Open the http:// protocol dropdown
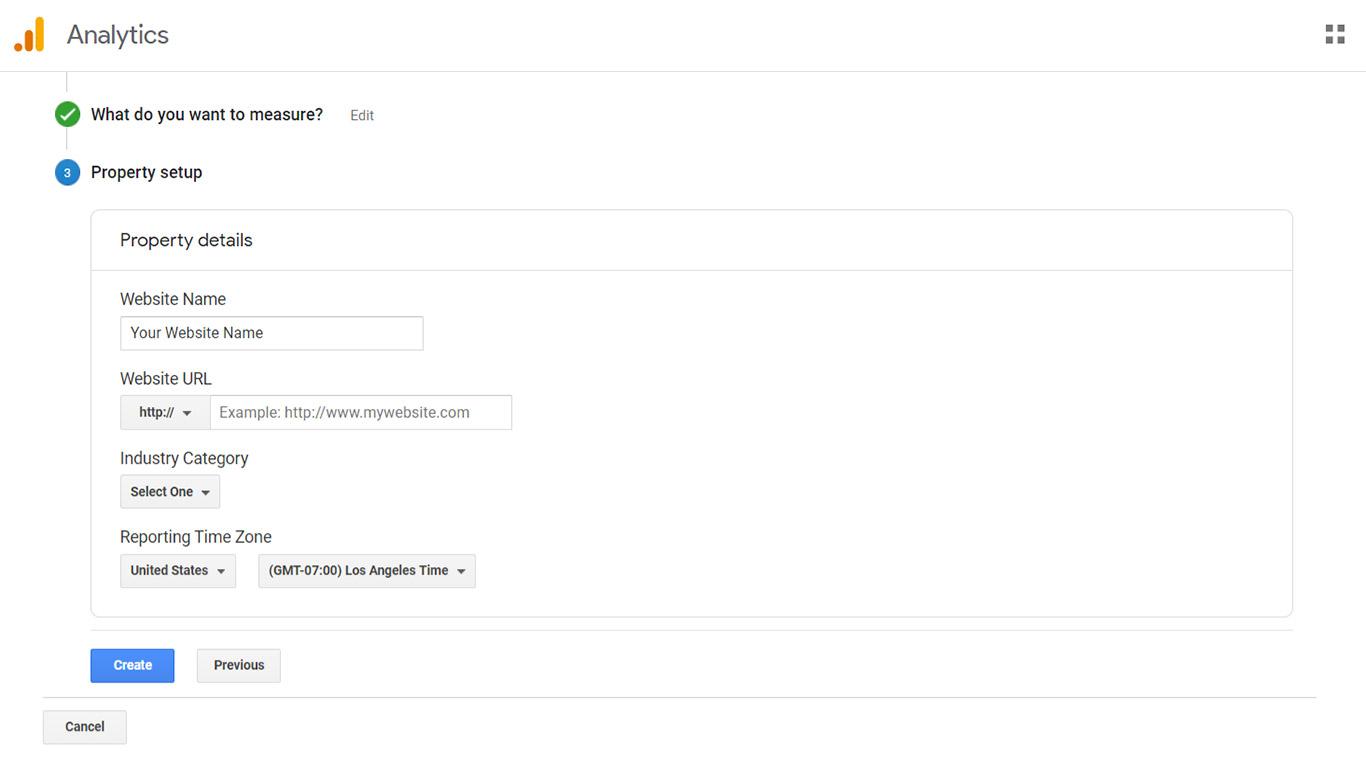The height and width of the screenshot is (768, 1366). coord(165,412)
